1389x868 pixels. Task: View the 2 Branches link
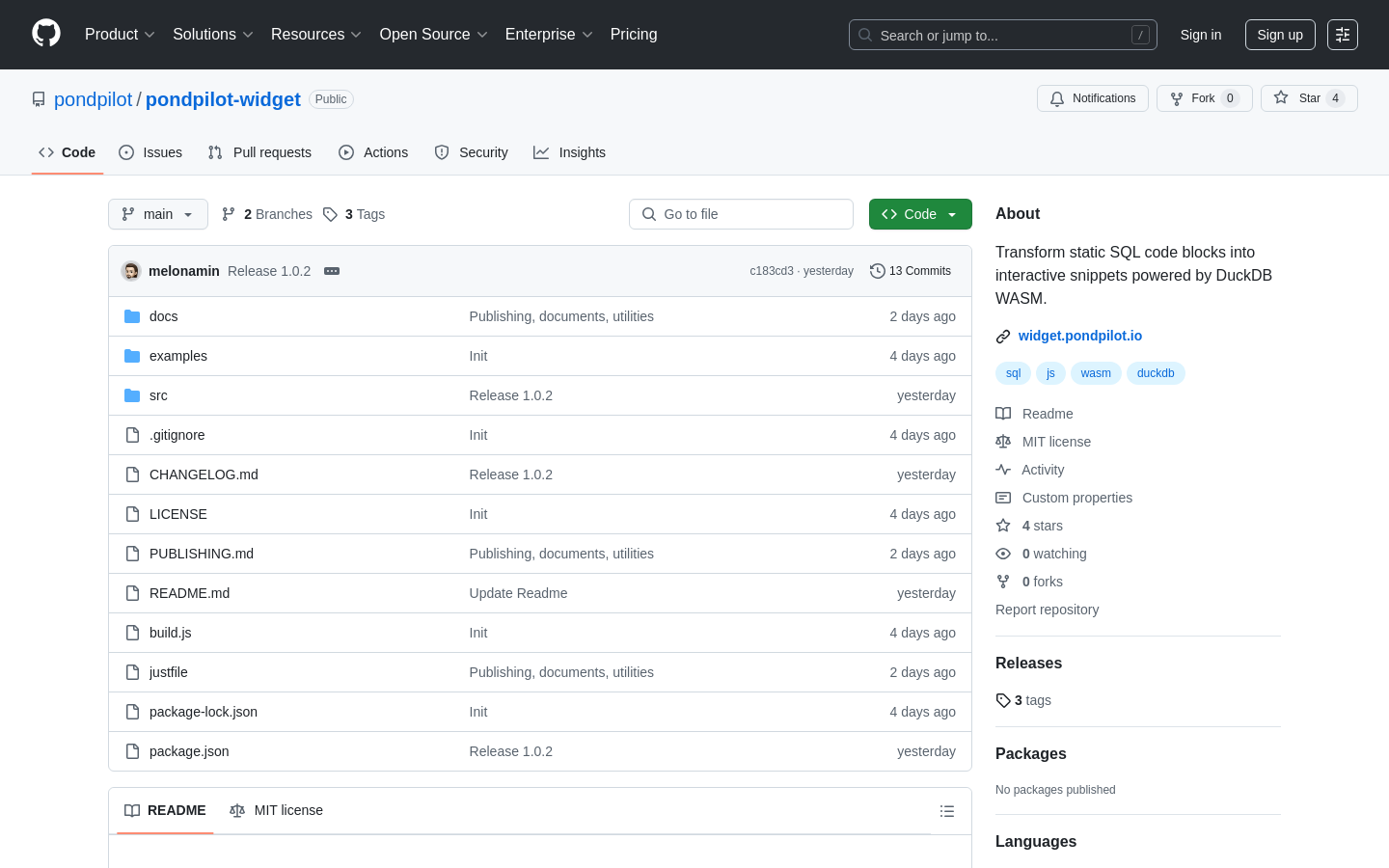(267, 214)
